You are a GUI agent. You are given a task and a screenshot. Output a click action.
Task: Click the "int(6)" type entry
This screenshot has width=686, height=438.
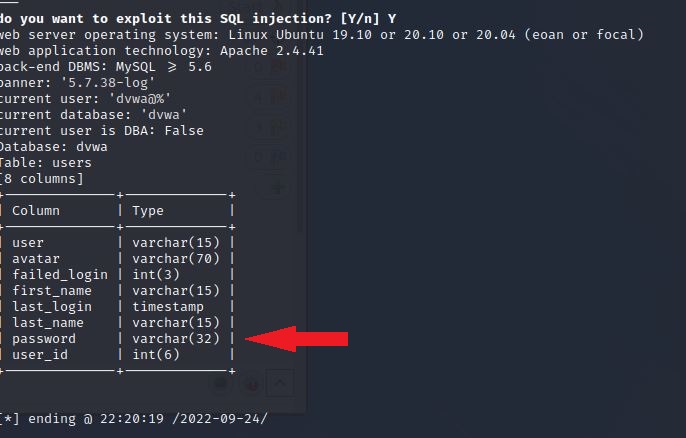[155, 355]
